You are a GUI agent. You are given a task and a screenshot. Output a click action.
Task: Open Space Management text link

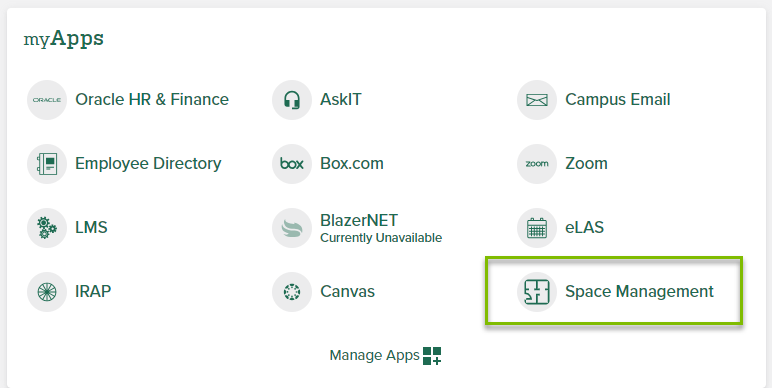click(x=639, y=291)
